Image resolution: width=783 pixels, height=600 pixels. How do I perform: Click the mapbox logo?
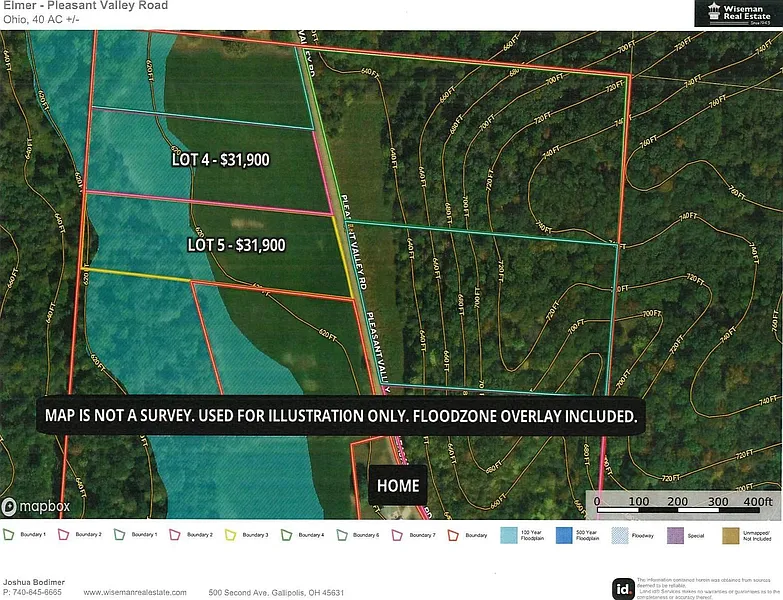click(37, 506)
